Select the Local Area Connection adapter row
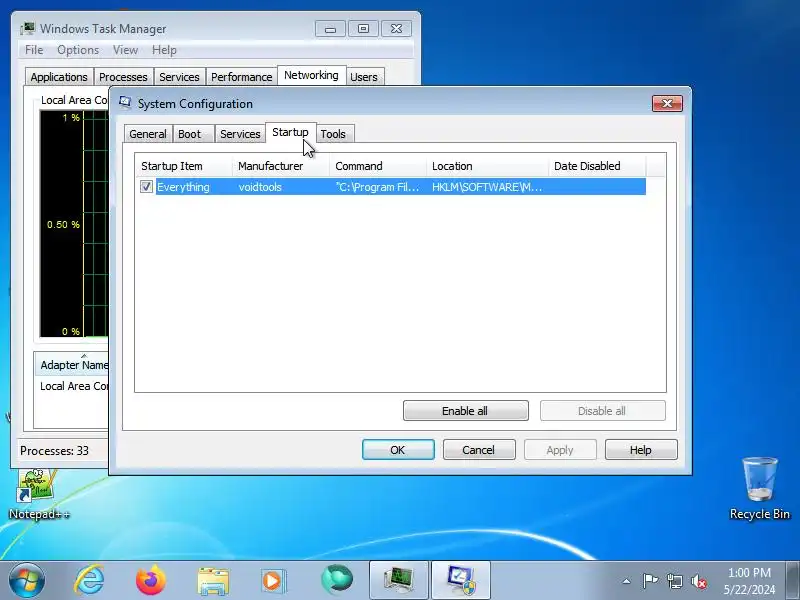 point(73,386)
